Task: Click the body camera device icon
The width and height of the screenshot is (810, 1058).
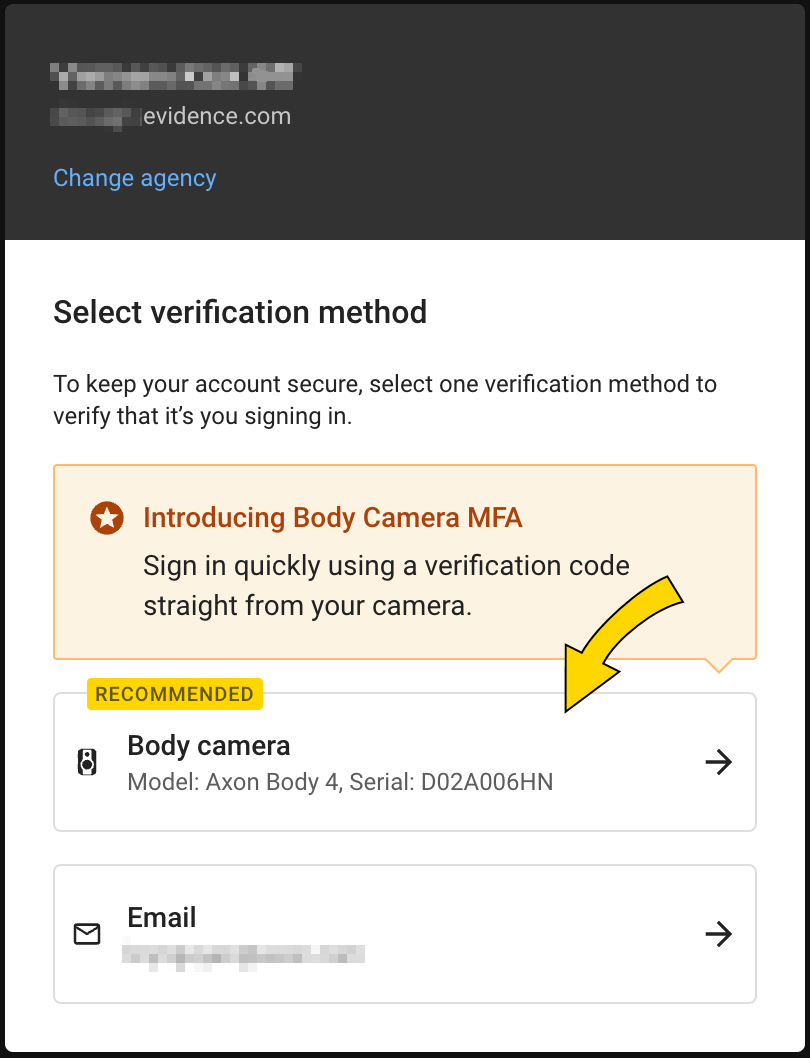Action: coord(88,763)
